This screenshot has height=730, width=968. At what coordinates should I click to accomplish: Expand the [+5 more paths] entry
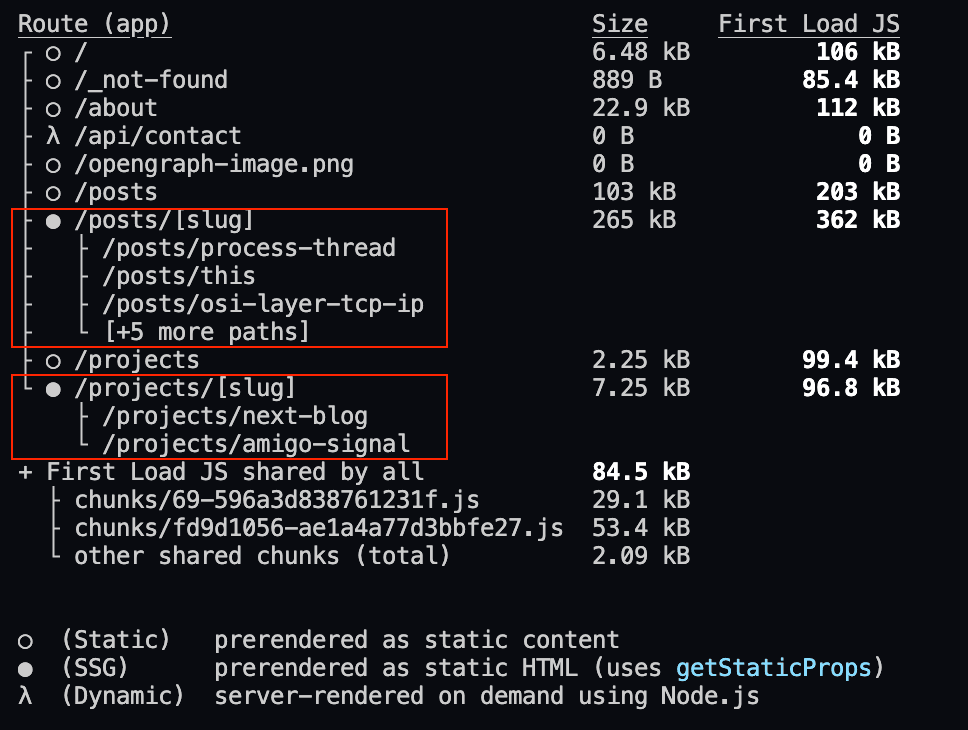pyautogui.click(x=207, y=332)
